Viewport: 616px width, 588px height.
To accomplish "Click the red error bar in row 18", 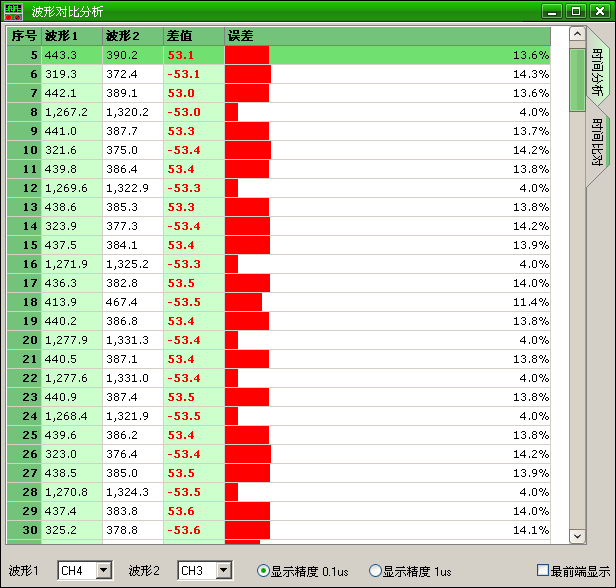I will [243, 302].
